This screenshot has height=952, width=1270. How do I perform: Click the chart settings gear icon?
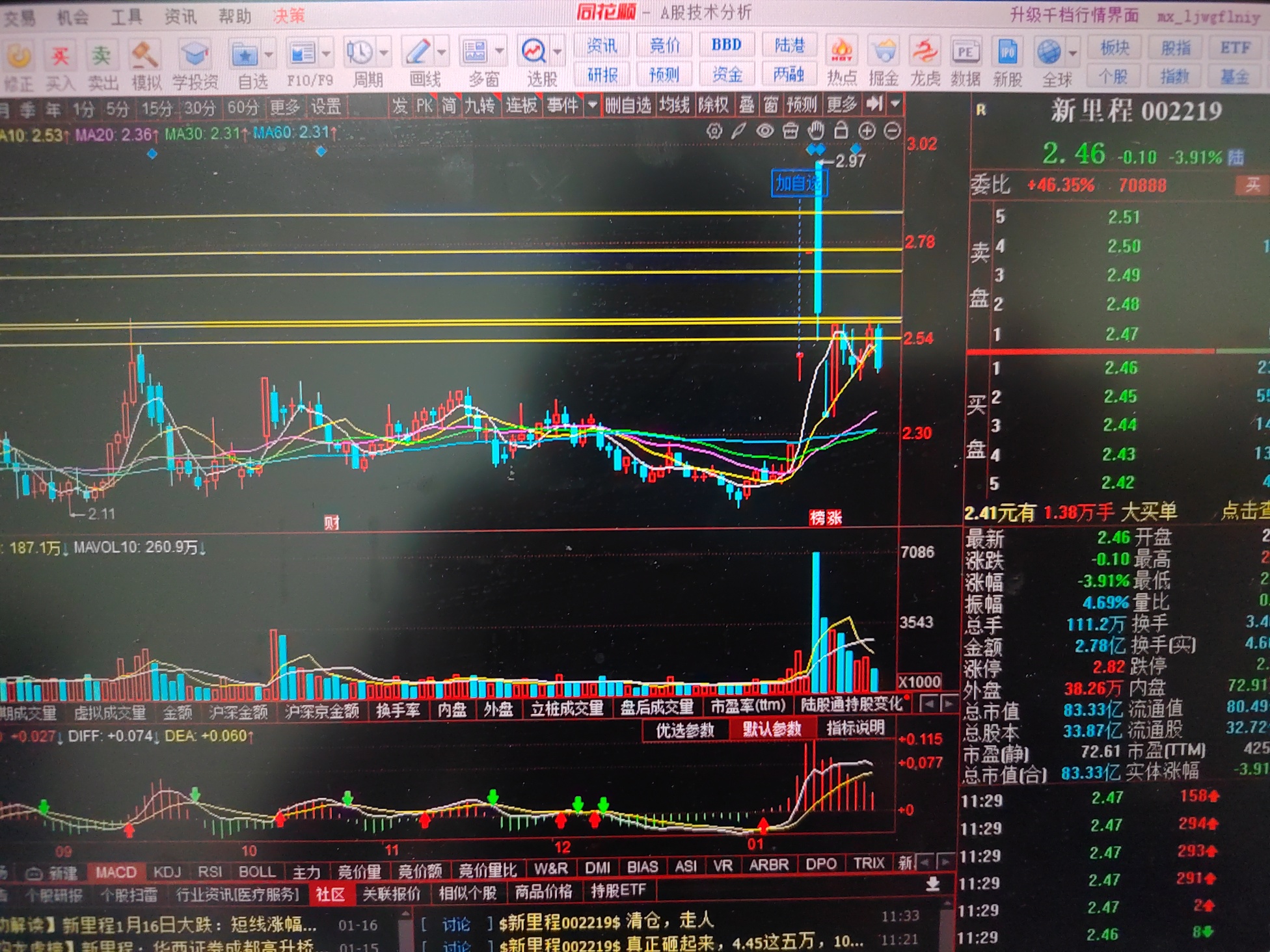(x=714, y=131)
